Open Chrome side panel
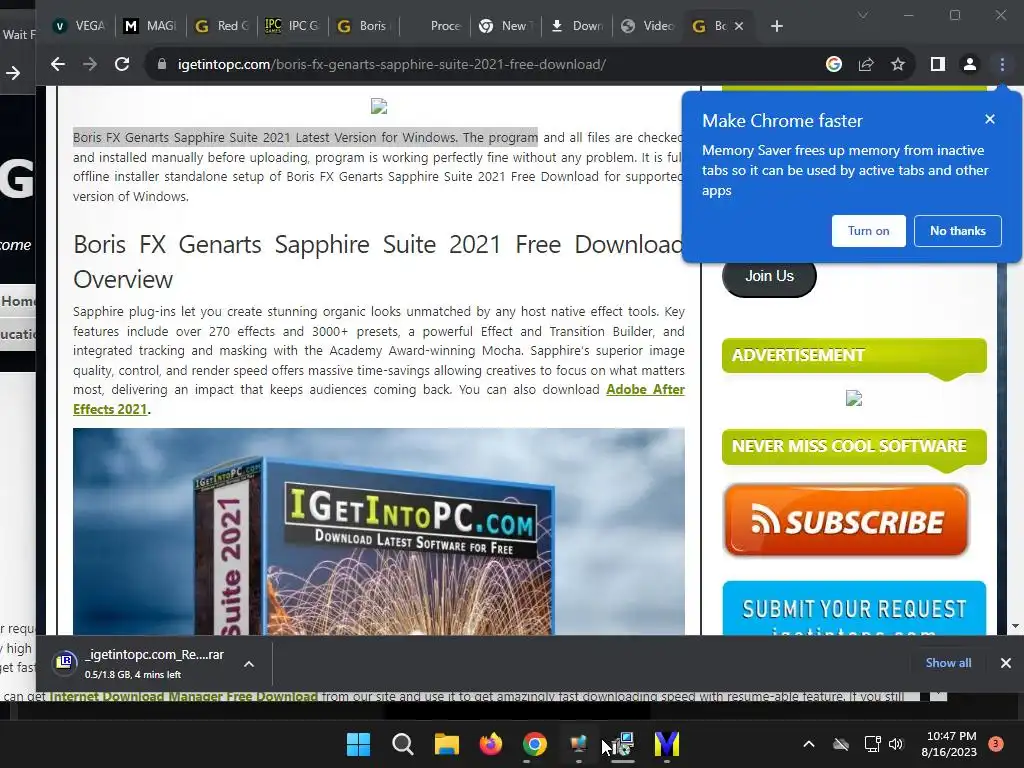 [938, 64]
